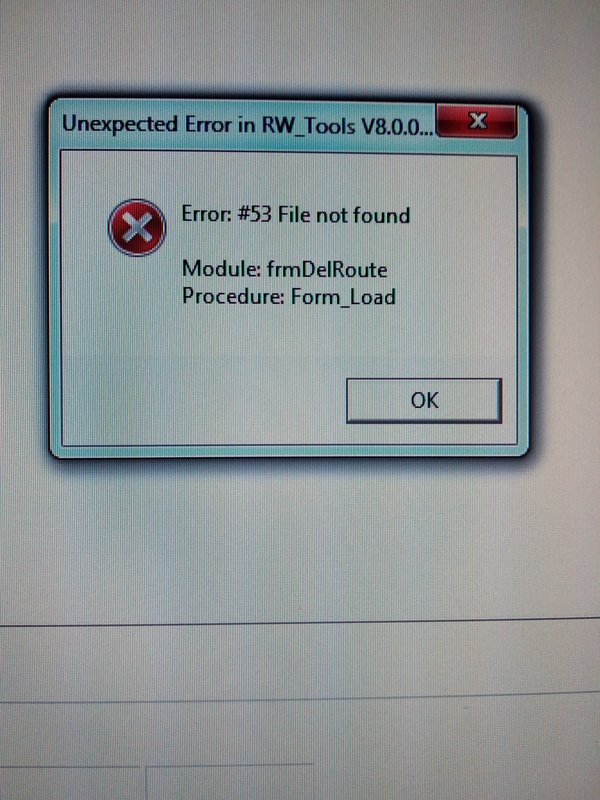Select the 'Error: #53 File not found' message
Viewport: 600px width, 800px height.
tap(296, 215)
